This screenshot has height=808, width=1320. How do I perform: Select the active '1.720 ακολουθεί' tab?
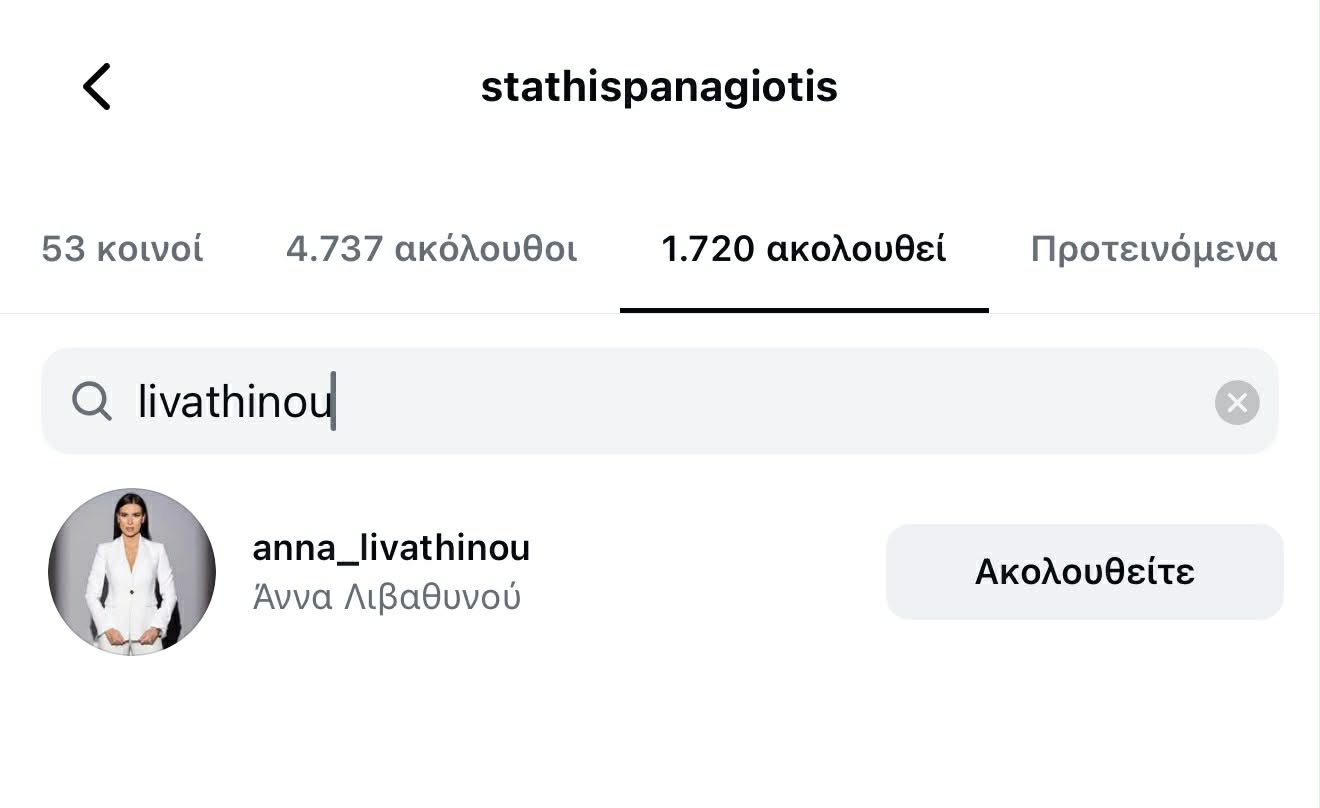coord(804,249)
